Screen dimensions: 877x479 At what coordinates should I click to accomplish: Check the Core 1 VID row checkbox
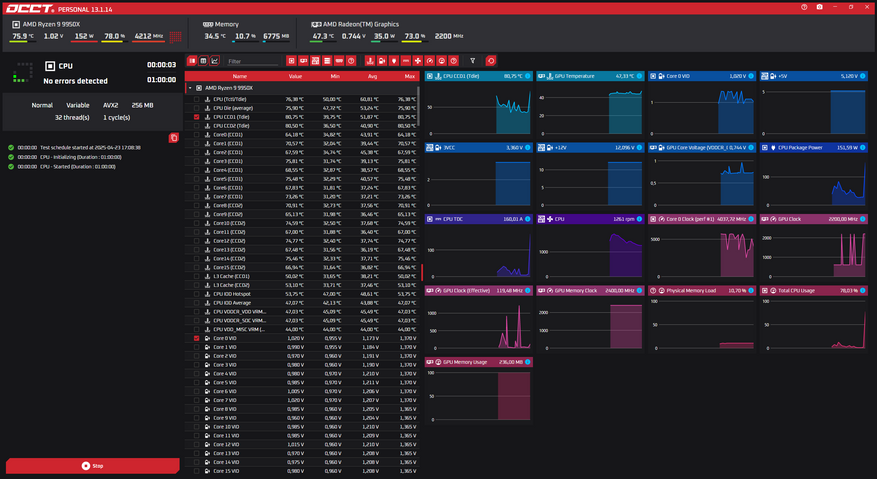click(196, 347)
